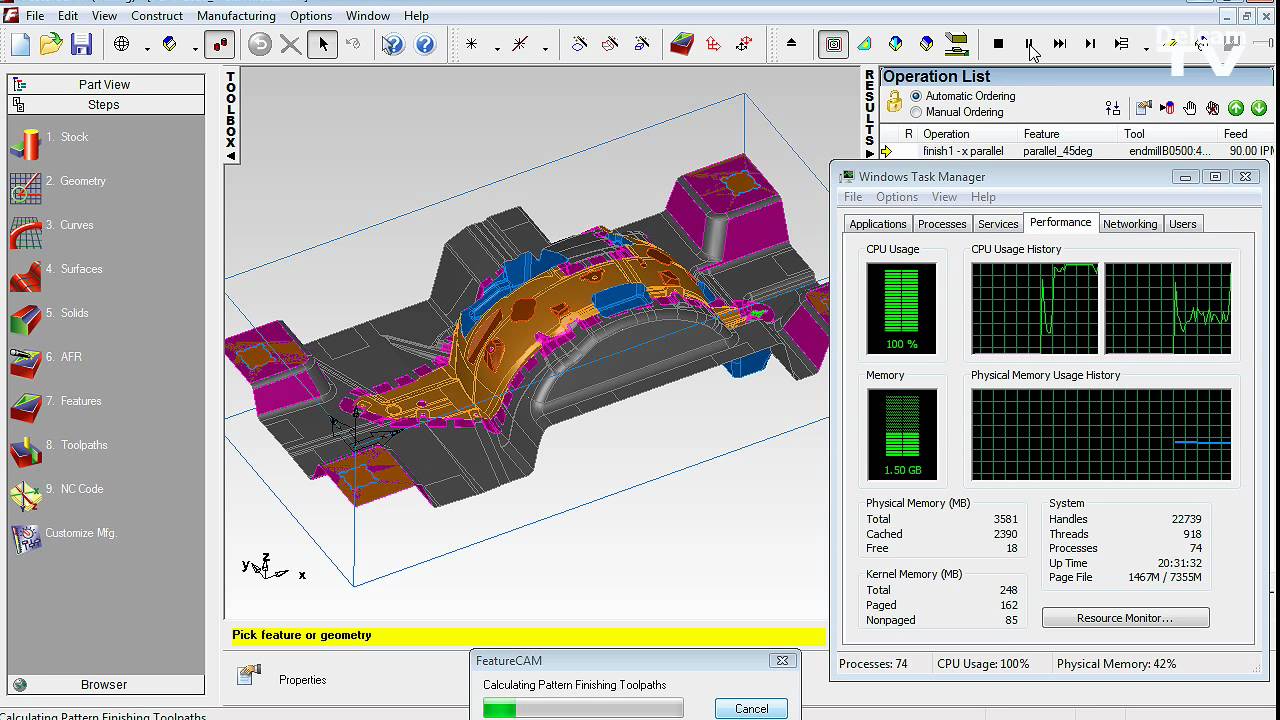Image resolution: width=1280 pixels, height=720 pixels.
Task: Open the Manufacturing menu
Action: pos(236,16)
